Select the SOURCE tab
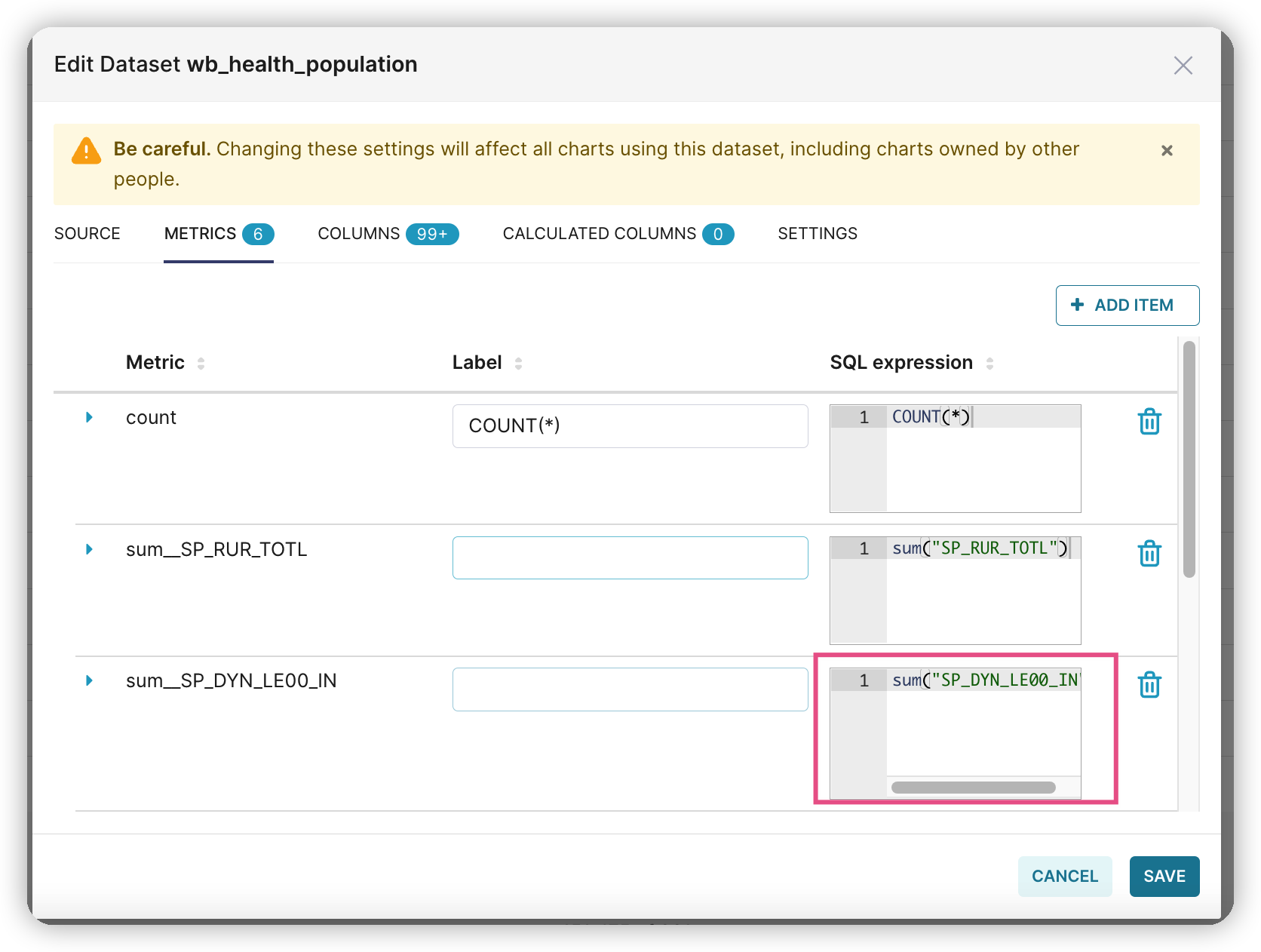The width and height of the screenshot is (1261, 952). 87,234
